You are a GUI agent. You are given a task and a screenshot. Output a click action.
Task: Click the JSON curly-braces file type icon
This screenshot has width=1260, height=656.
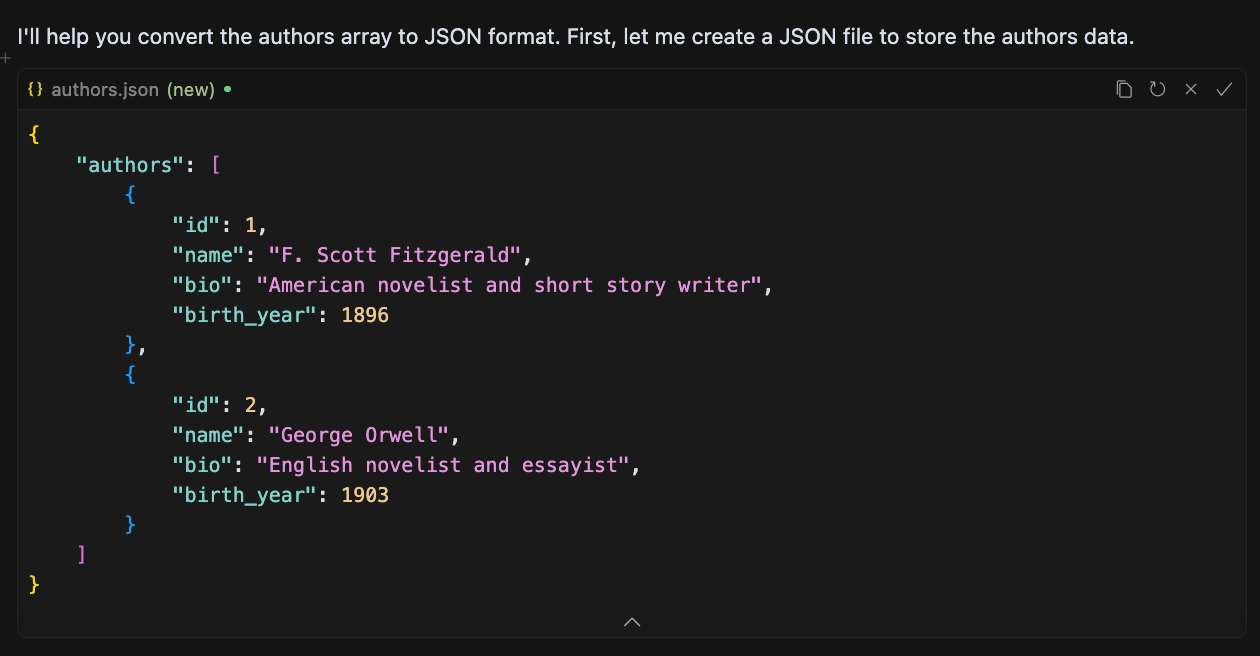click(x=35, y=89)
